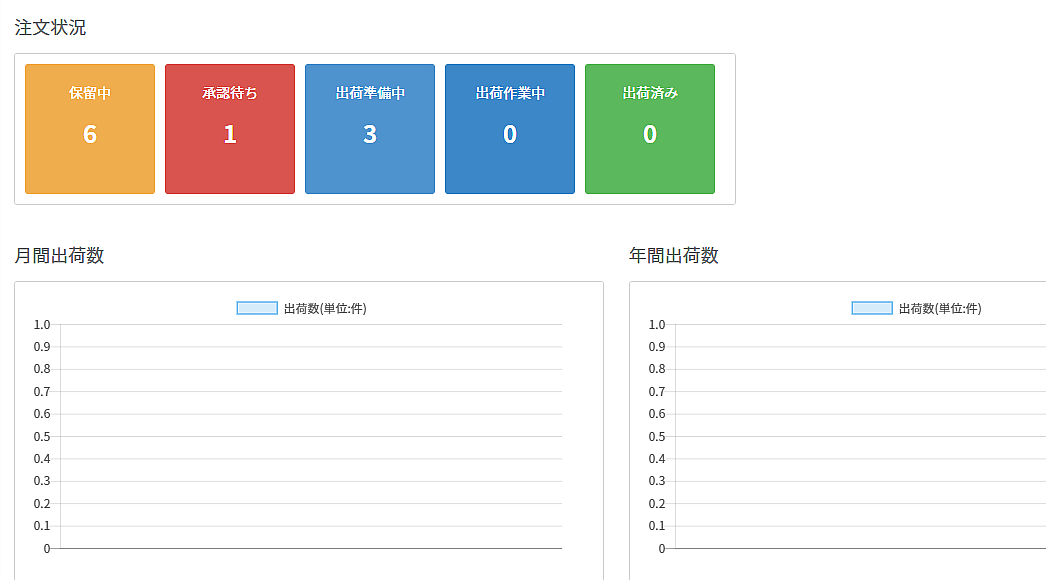Click 出荷数(単位:件) legend text in yearly chart
This screenshot has height=580, width=1046.
[x=940, y=308]
